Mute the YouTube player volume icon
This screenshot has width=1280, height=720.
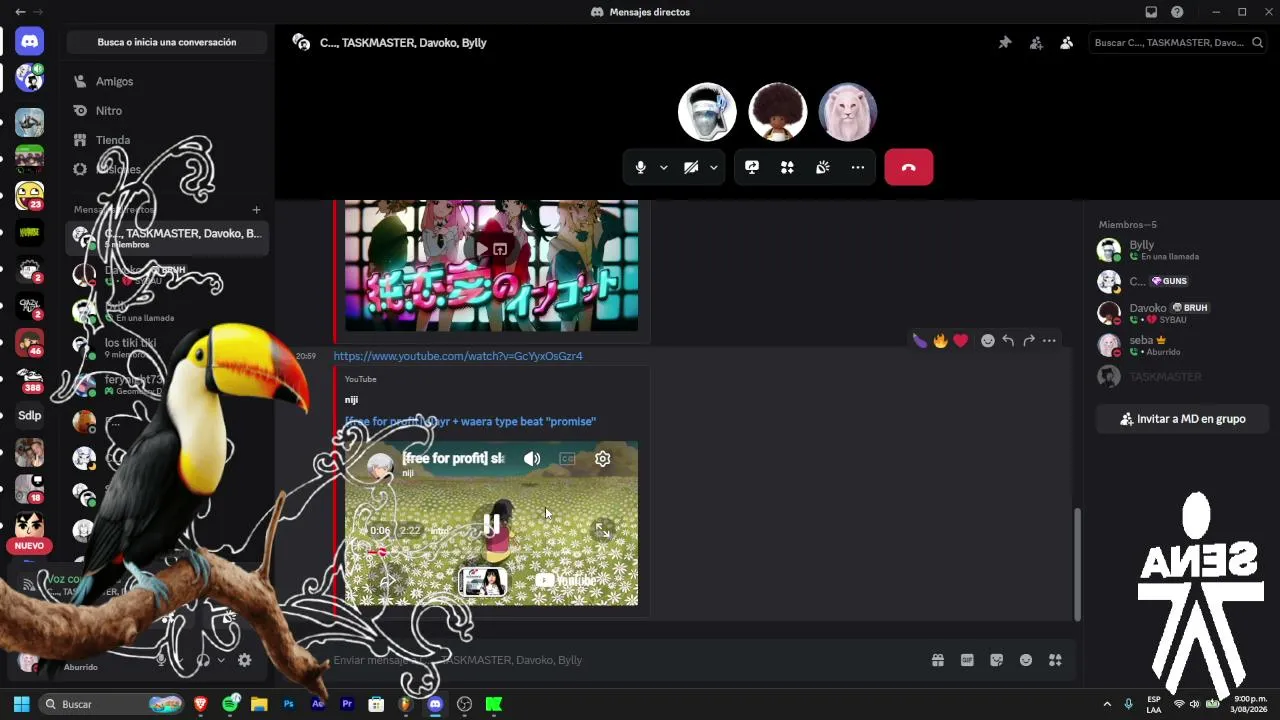(532, 459)
